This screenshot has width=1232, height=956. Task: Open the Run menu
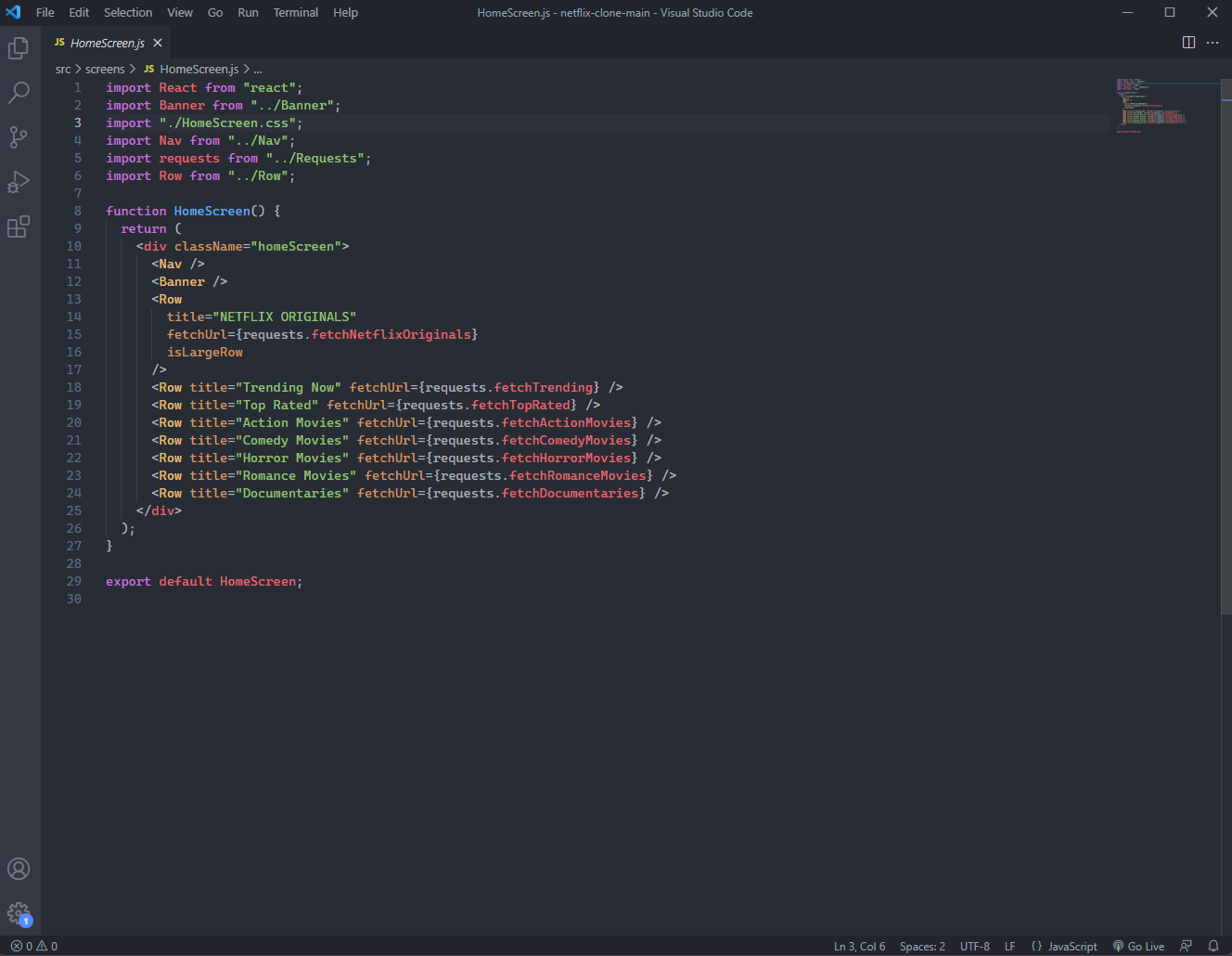pos(248,12)
